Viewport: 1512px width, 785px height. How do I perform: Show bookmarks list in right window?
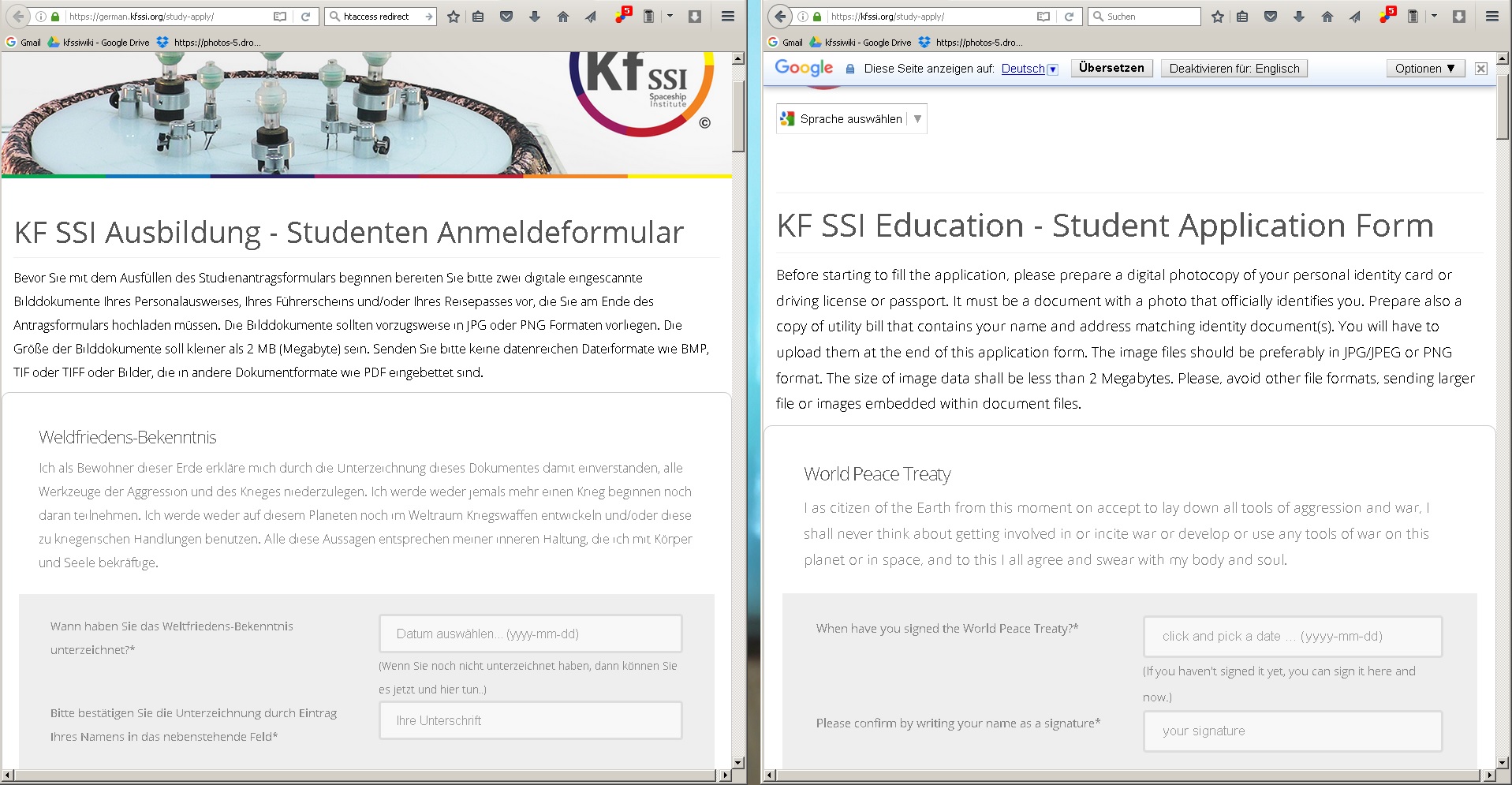pyautogui.click(x=1242, y=16)
